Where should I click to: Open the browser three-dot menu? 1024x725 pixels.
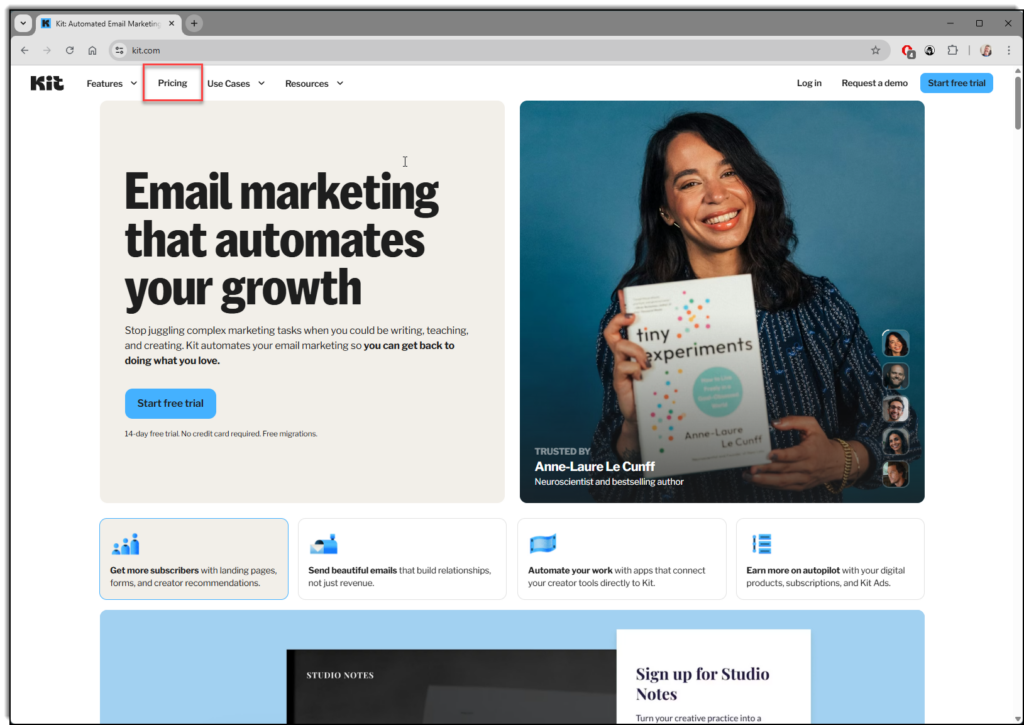click(x=1008, y=50)
